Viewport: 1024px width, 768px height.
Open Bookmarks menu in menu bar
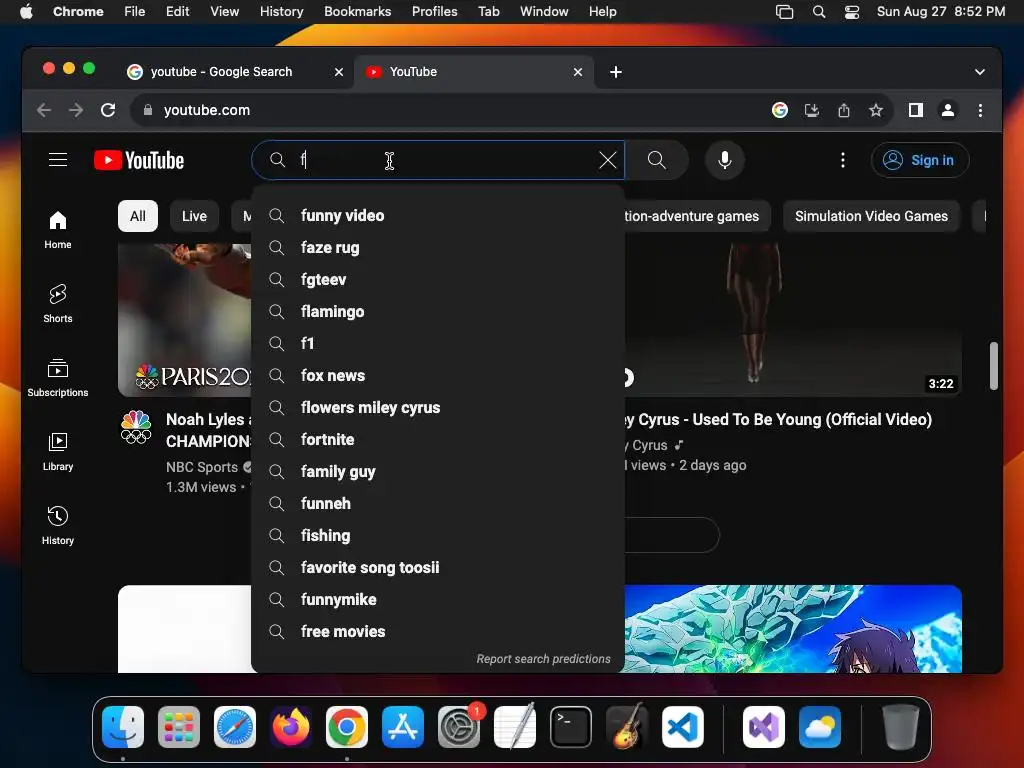point(357,12)
